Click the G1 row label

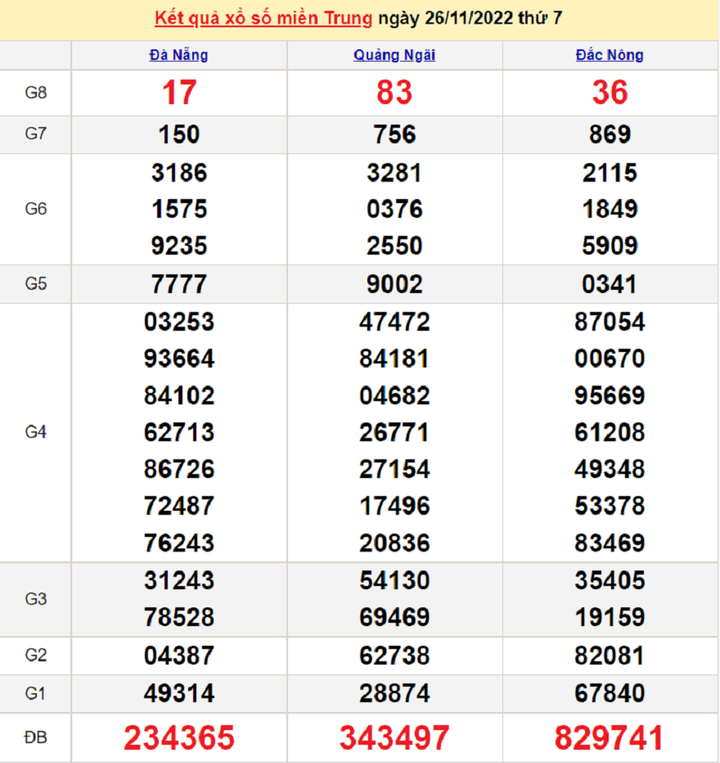(x=36, y=693)
